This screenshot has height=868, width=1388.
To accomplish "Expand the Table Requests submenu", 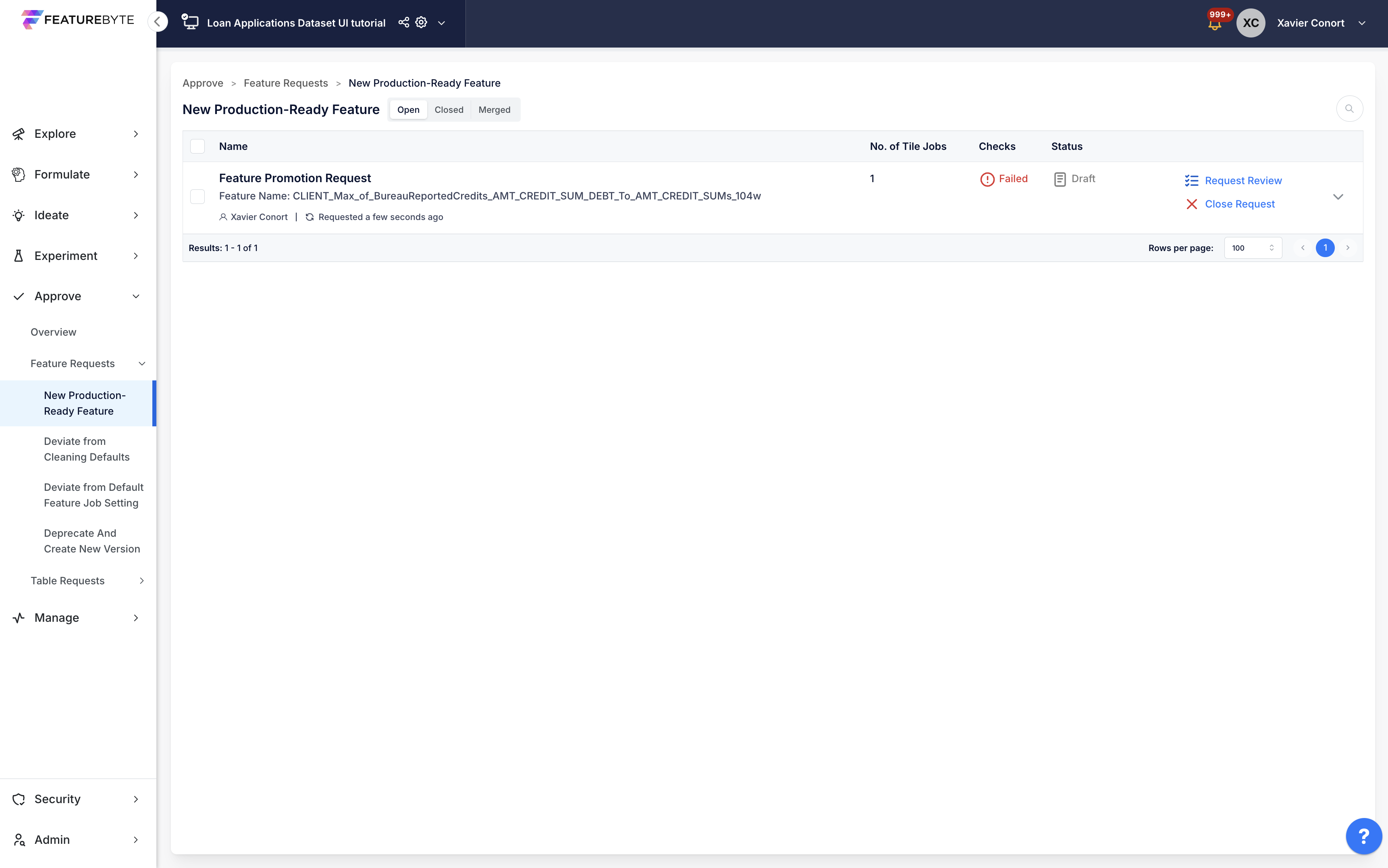I will tap(142, 581).
